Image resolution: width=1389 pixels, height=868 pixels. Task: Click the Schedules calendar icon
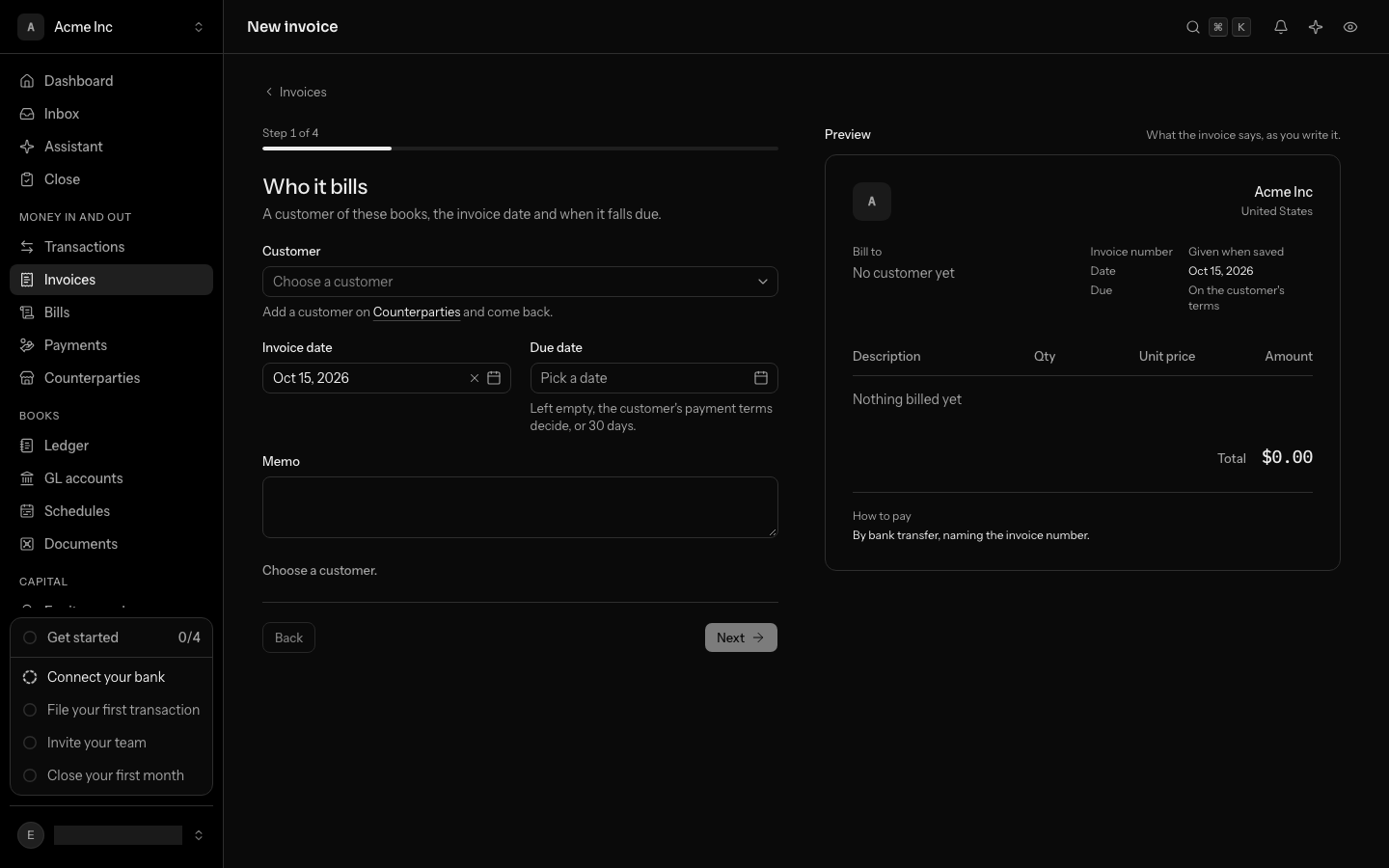[27, 511]
